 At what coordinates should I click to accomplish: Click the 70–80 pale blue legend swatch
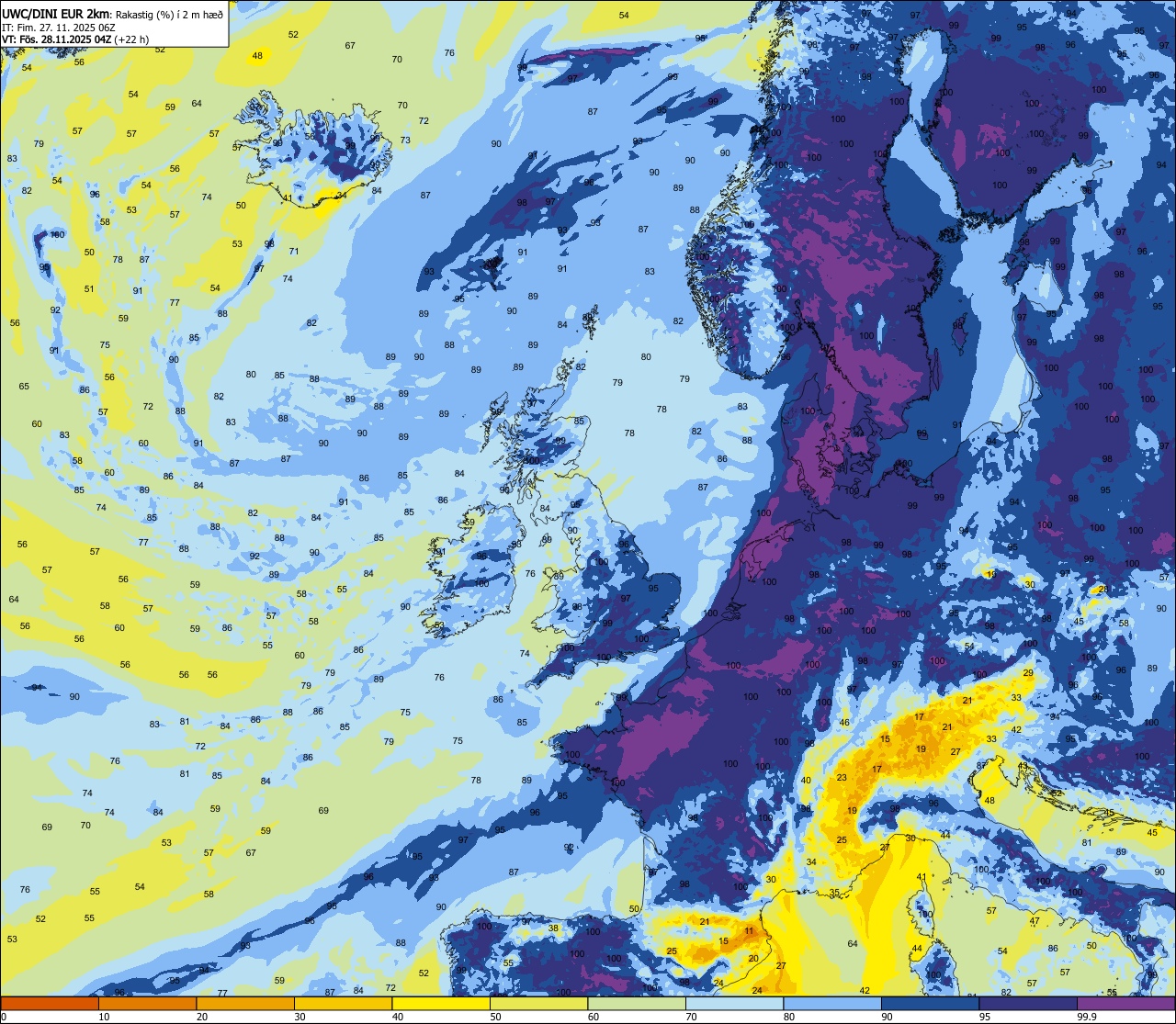pyautogui.click(x=734, y=1003)
